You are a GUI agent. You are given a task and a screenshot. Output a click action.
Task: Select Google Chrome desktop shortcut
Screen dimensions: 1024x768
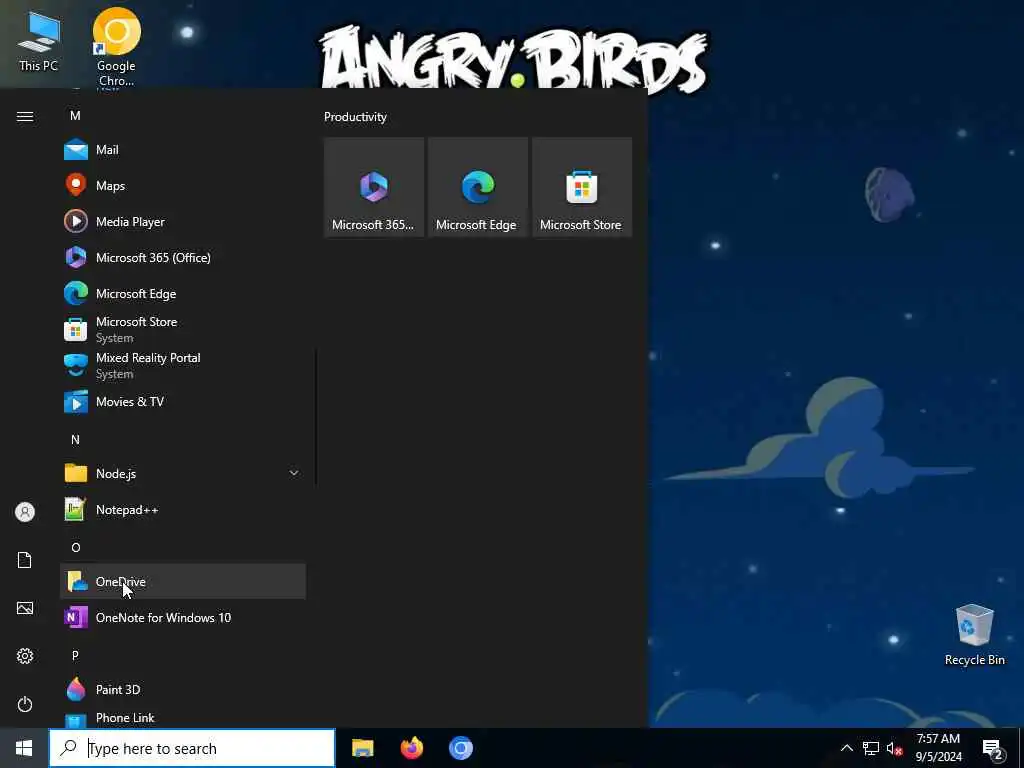(x=116, y=47)
